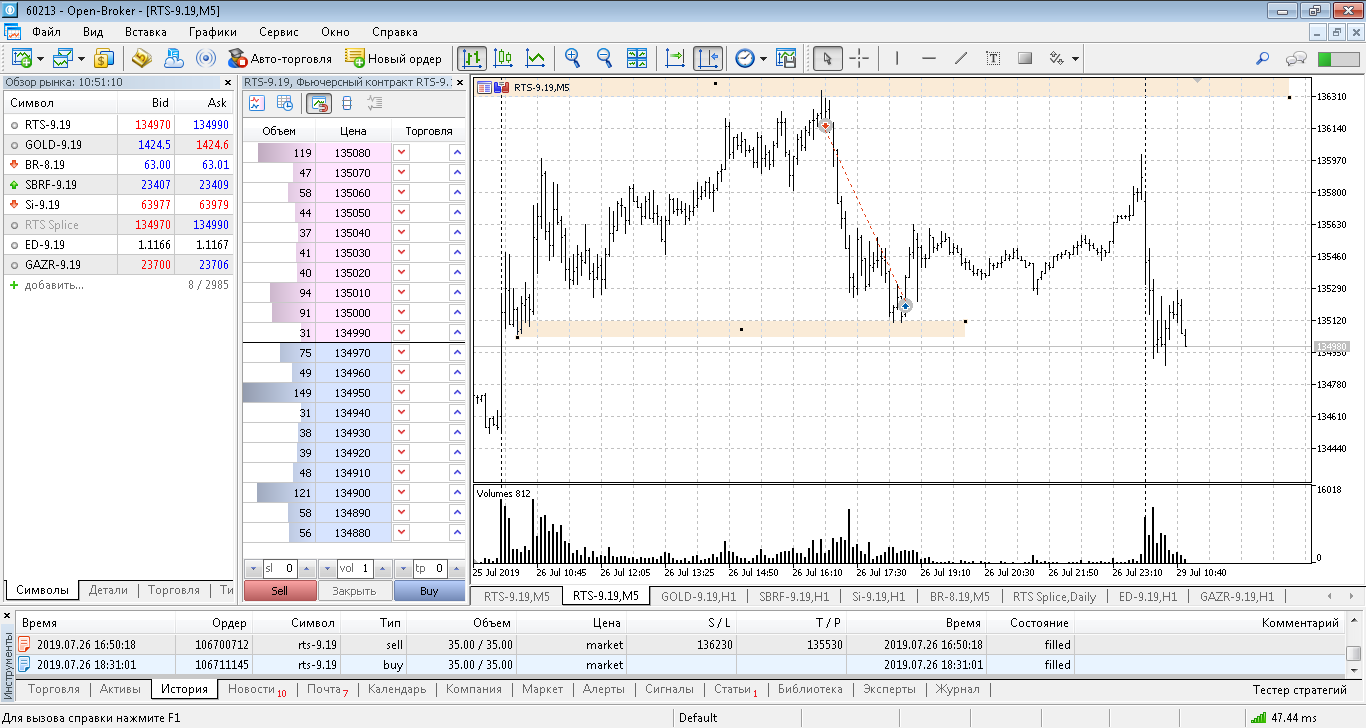Select the text label drawing tool
Viewport: 1366px width, 728px height.
(993, 58)
